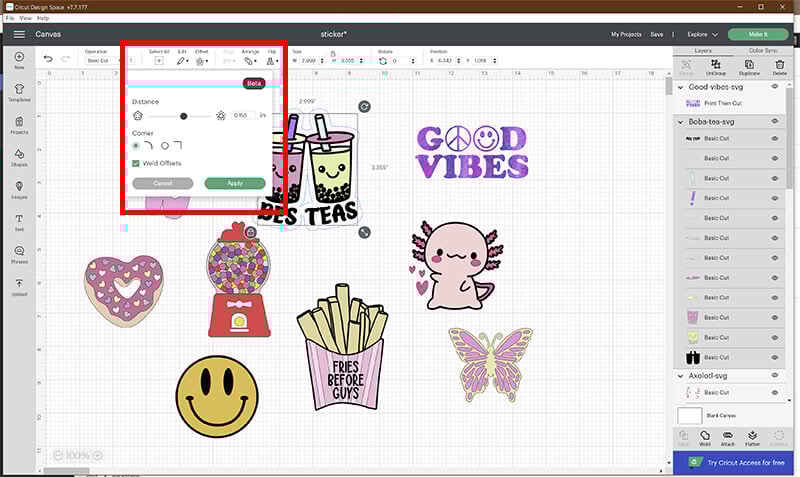Hide the Good-vibes-svg group

click(774, 87)
